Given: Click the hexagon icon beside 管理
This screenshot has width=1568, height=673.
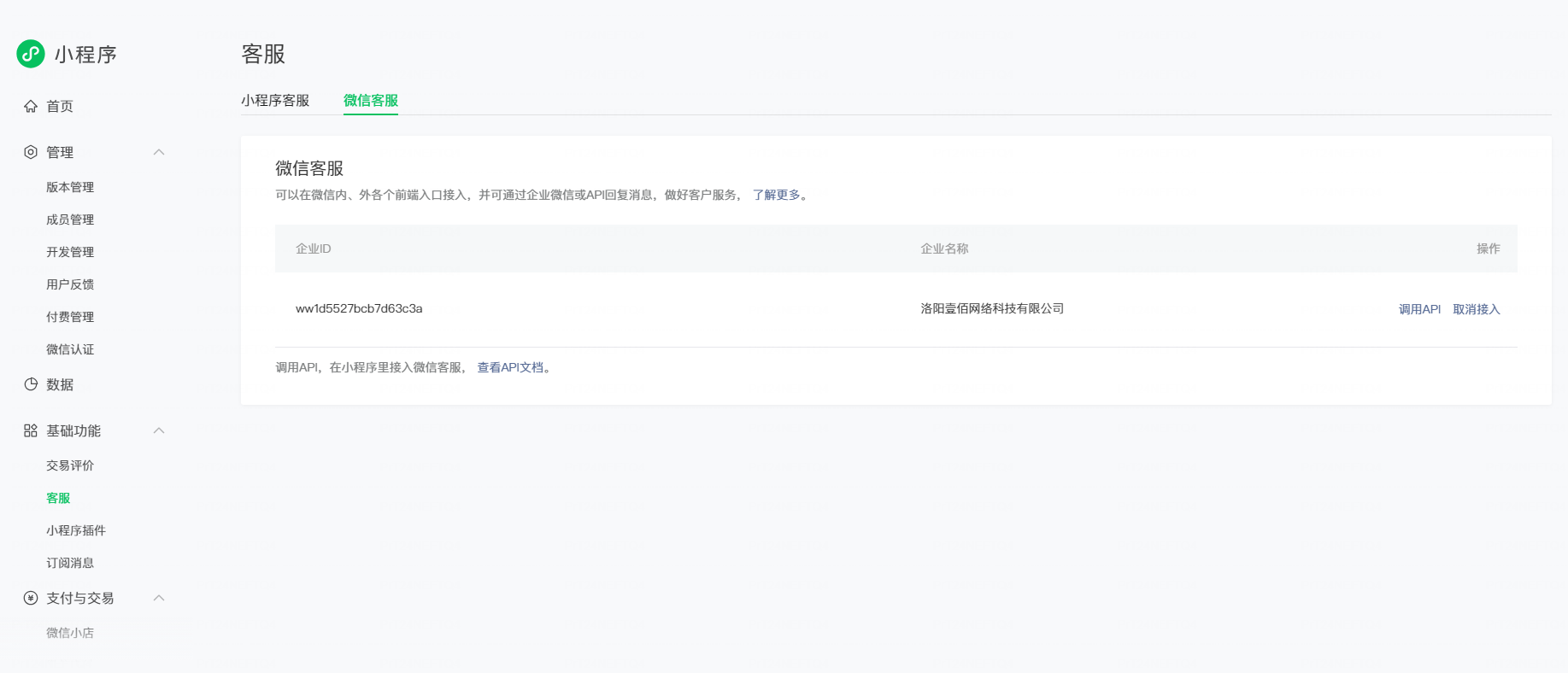Looking at the screenshot, I should 31,152.
